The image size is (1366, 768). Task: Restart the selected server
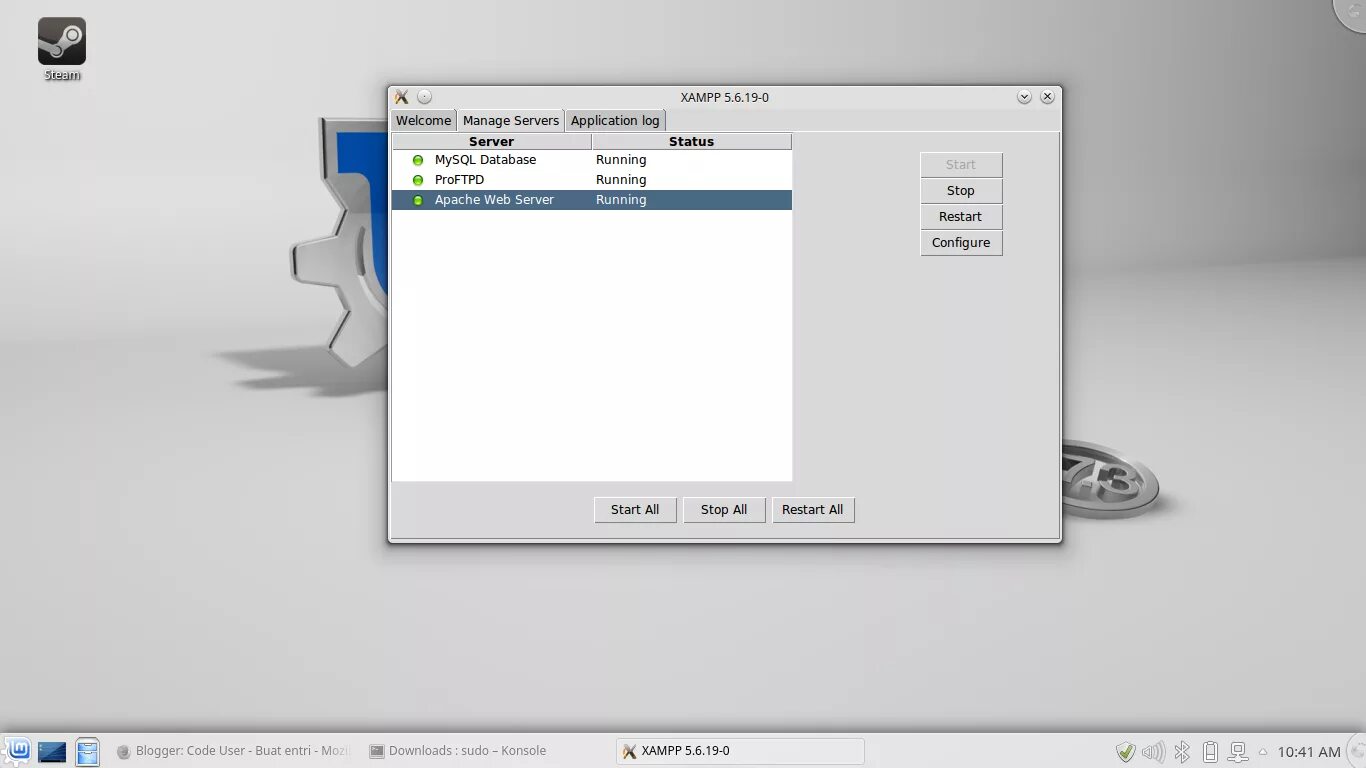pyautogui.click(x=961, y=217)
